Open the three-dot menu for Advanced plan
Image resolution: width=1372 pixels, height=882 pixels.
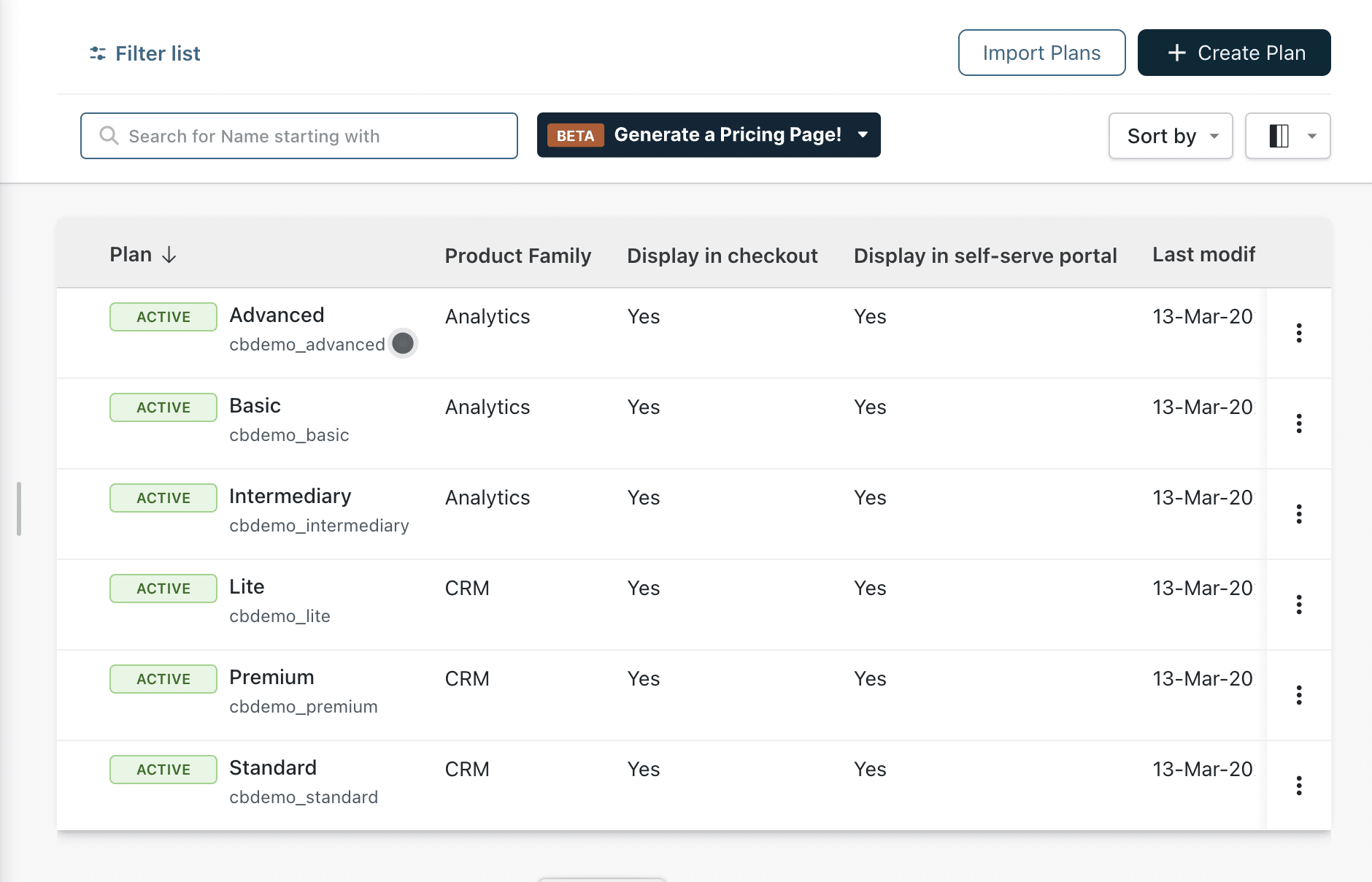tap(1299, 333)
